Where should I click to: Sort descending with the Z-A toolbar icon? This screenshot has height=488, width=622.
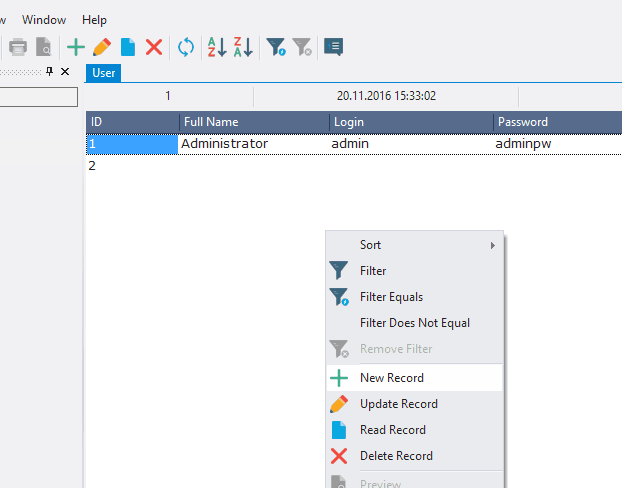click(x=243, y=47)
